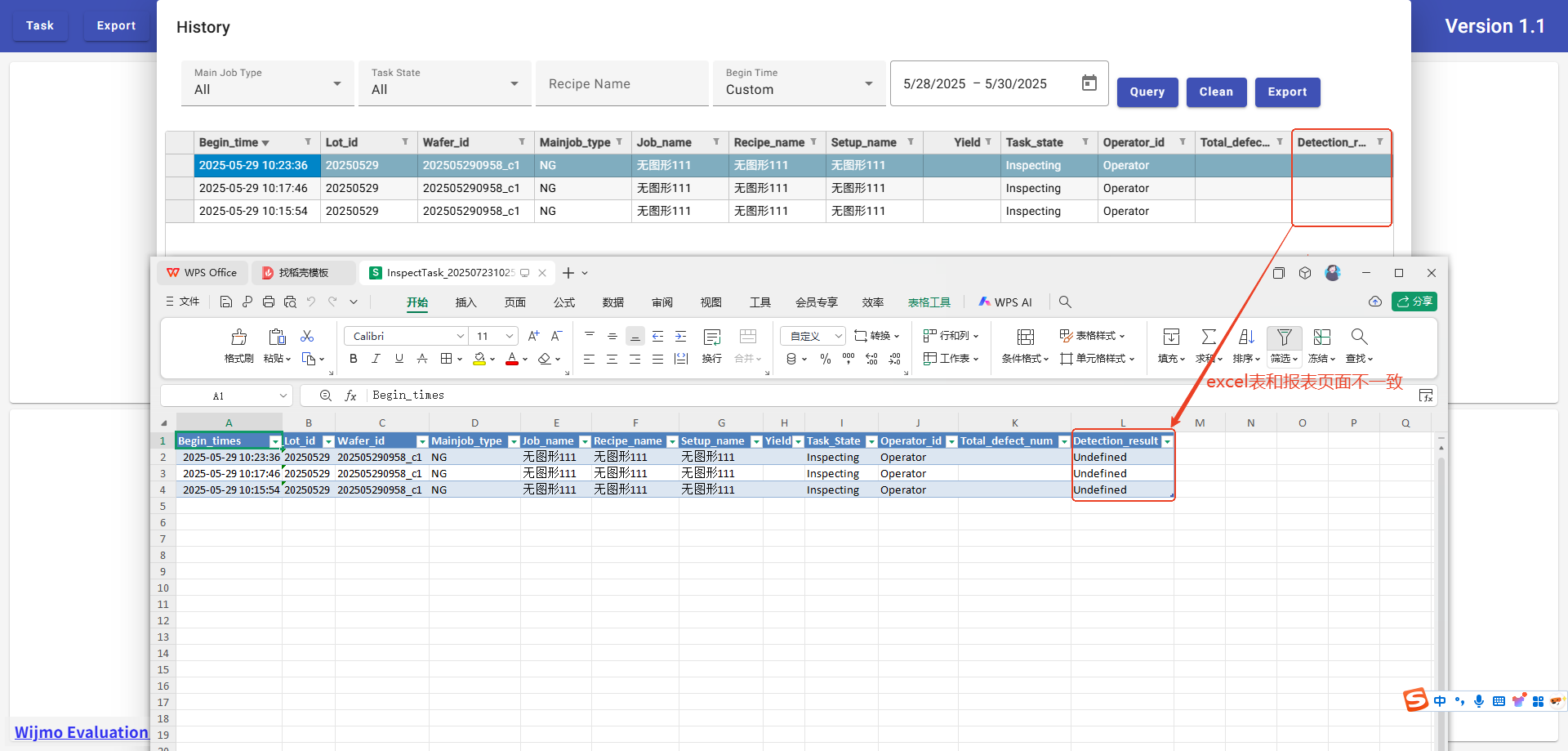The image size is (1568, 751).
Task: Toggle Bold formatting
Action: (353, 359)
